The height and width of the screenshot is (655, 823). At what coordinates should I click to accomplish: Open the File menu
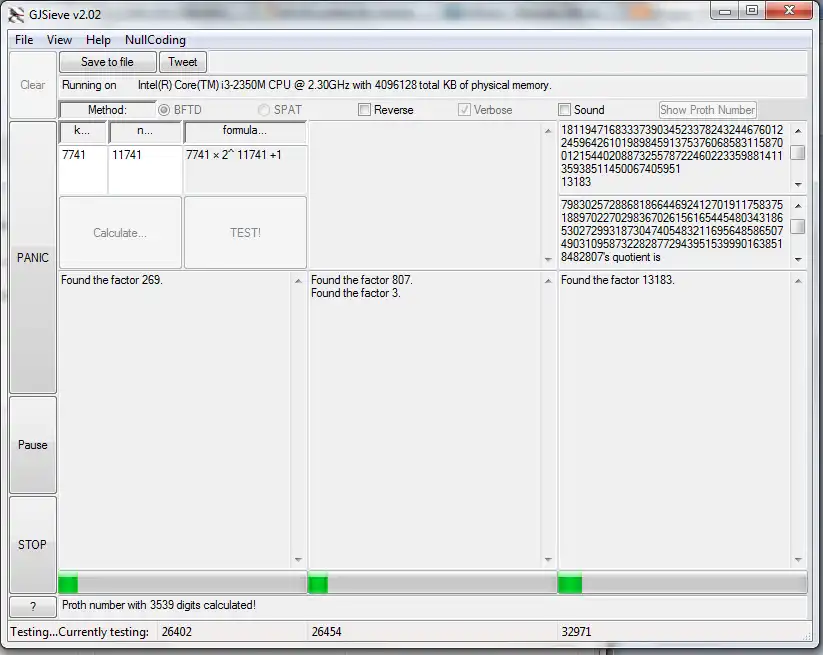(x=24, y=40)
